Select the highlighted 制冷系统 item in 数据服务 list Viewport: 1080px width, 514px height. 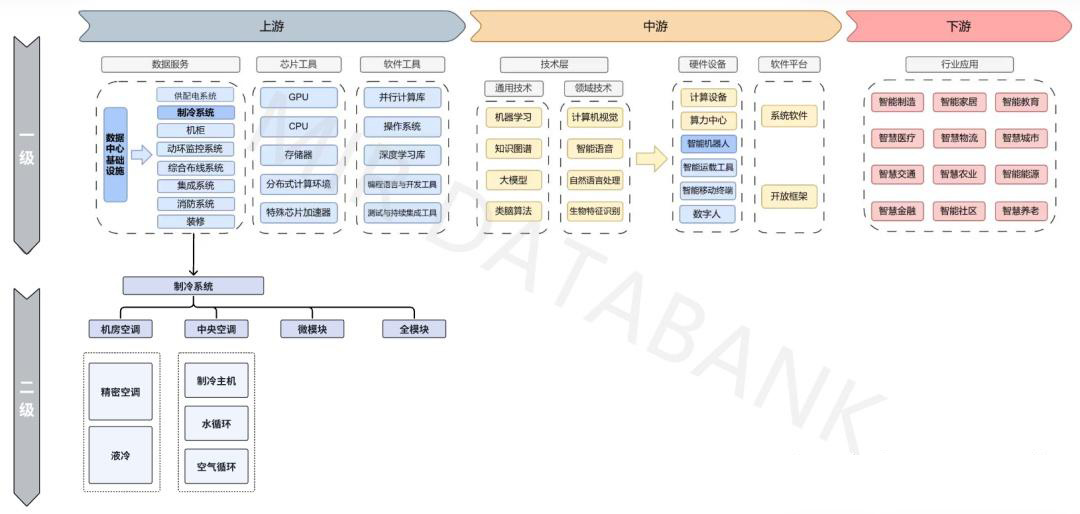pos(195,113)
